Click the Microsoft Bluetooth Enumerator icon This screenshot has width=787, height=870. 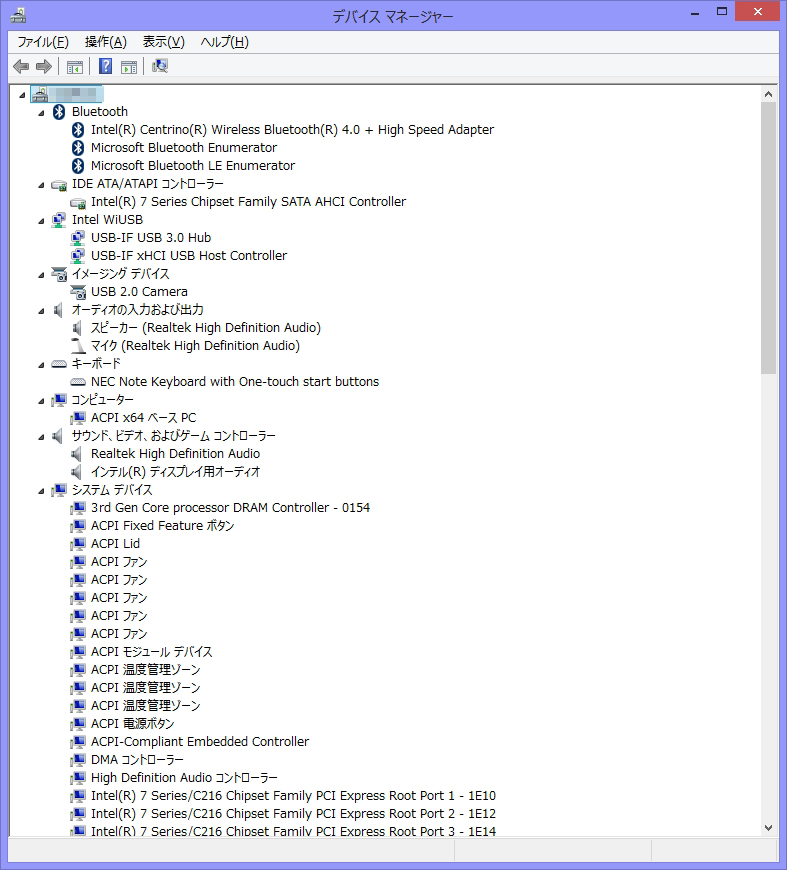pyautogui.click(x=78, y=148)
